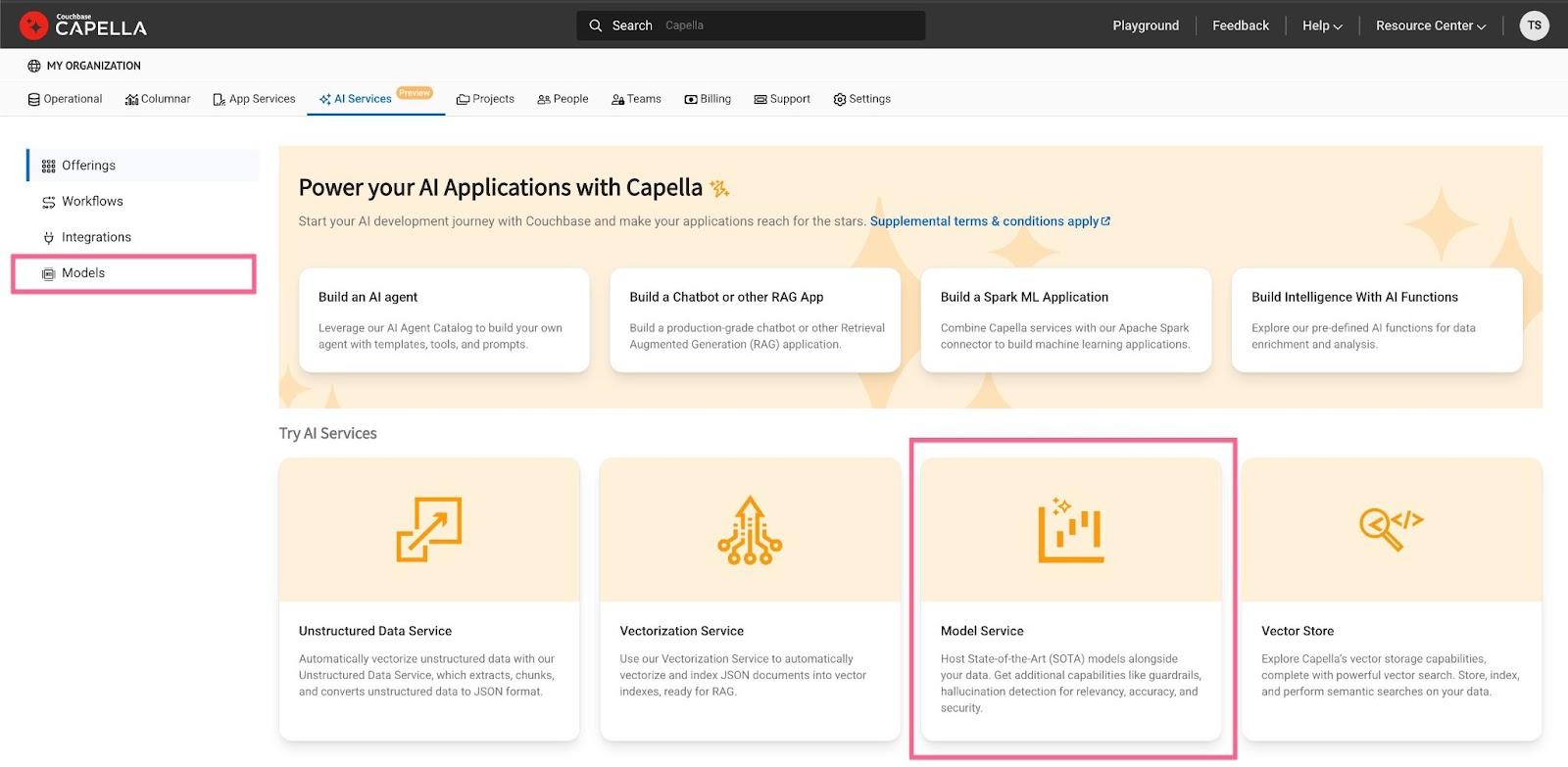
Task: Select Integrations in the sidebar
Action: [143, 237]
